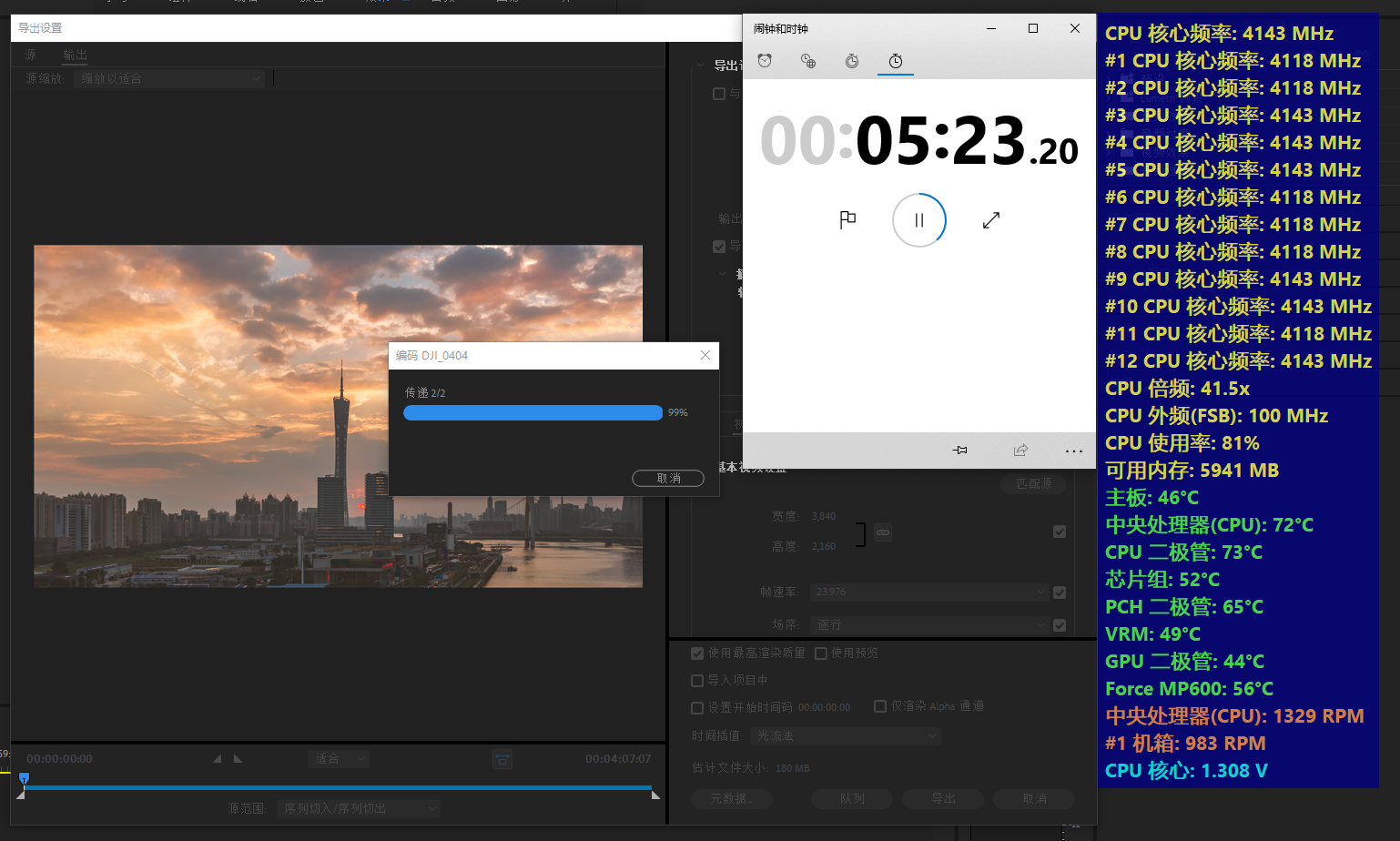
Task: Open the Alarm tab in clock app
Action: [x=765, y=61]
